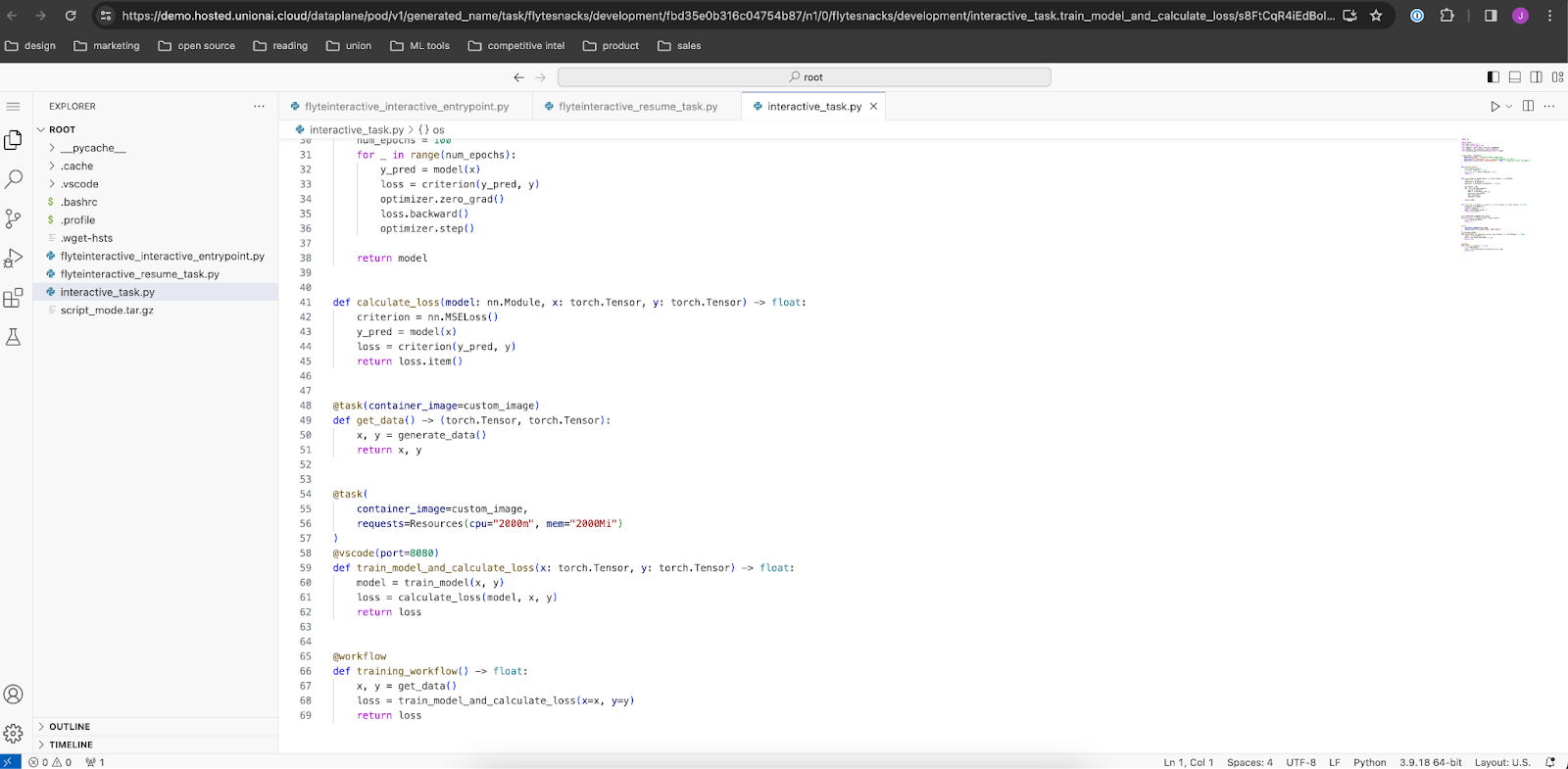Switch to flyteinteractive_resume_task.py tab
The image size is (1568, 769).
637,106
